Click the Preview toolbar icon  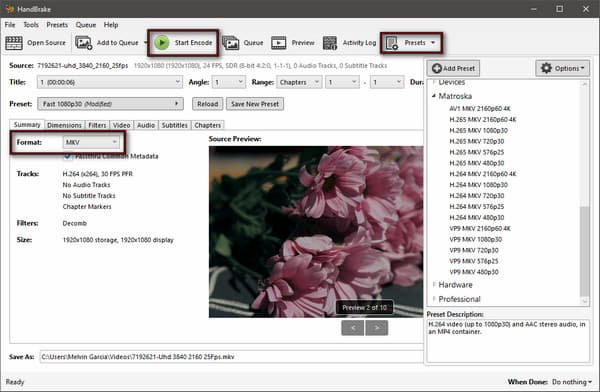[x=279, y=43]
